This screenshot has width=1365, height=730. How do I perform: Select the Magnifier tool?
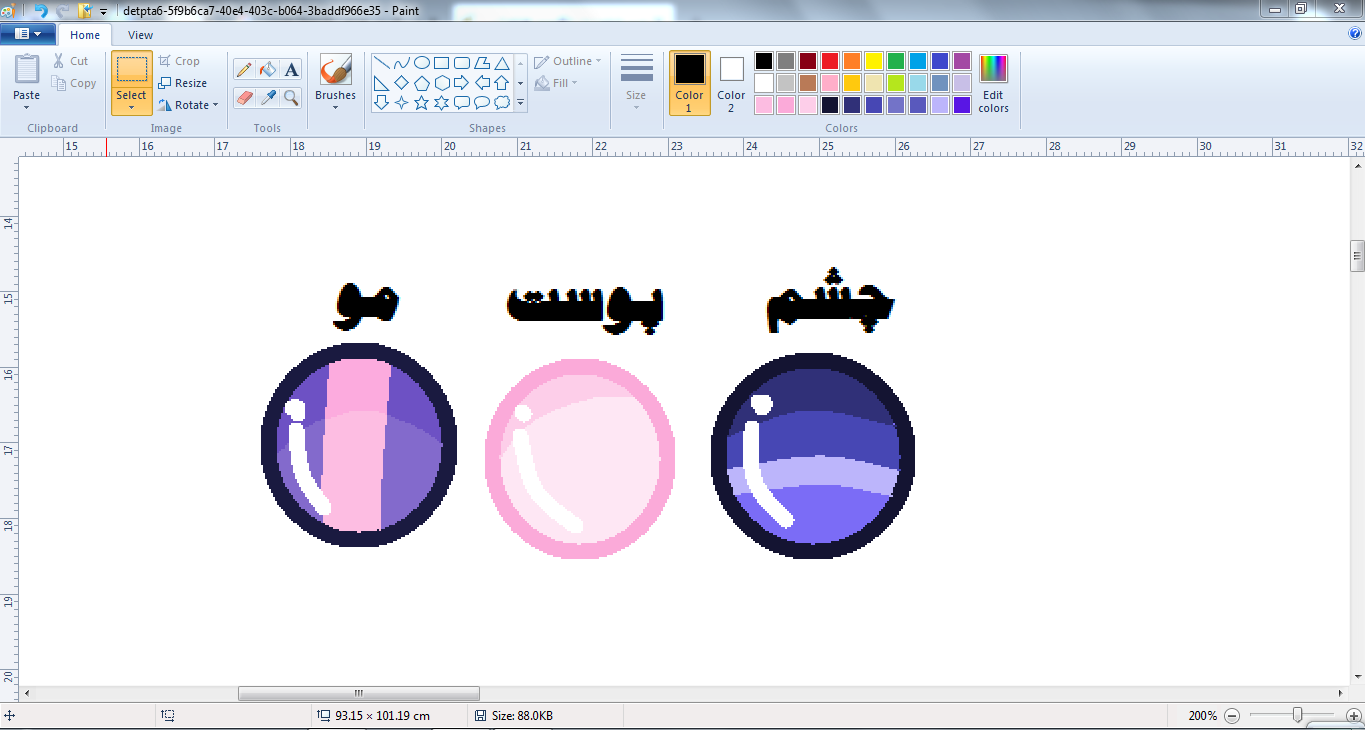point(291,97)
